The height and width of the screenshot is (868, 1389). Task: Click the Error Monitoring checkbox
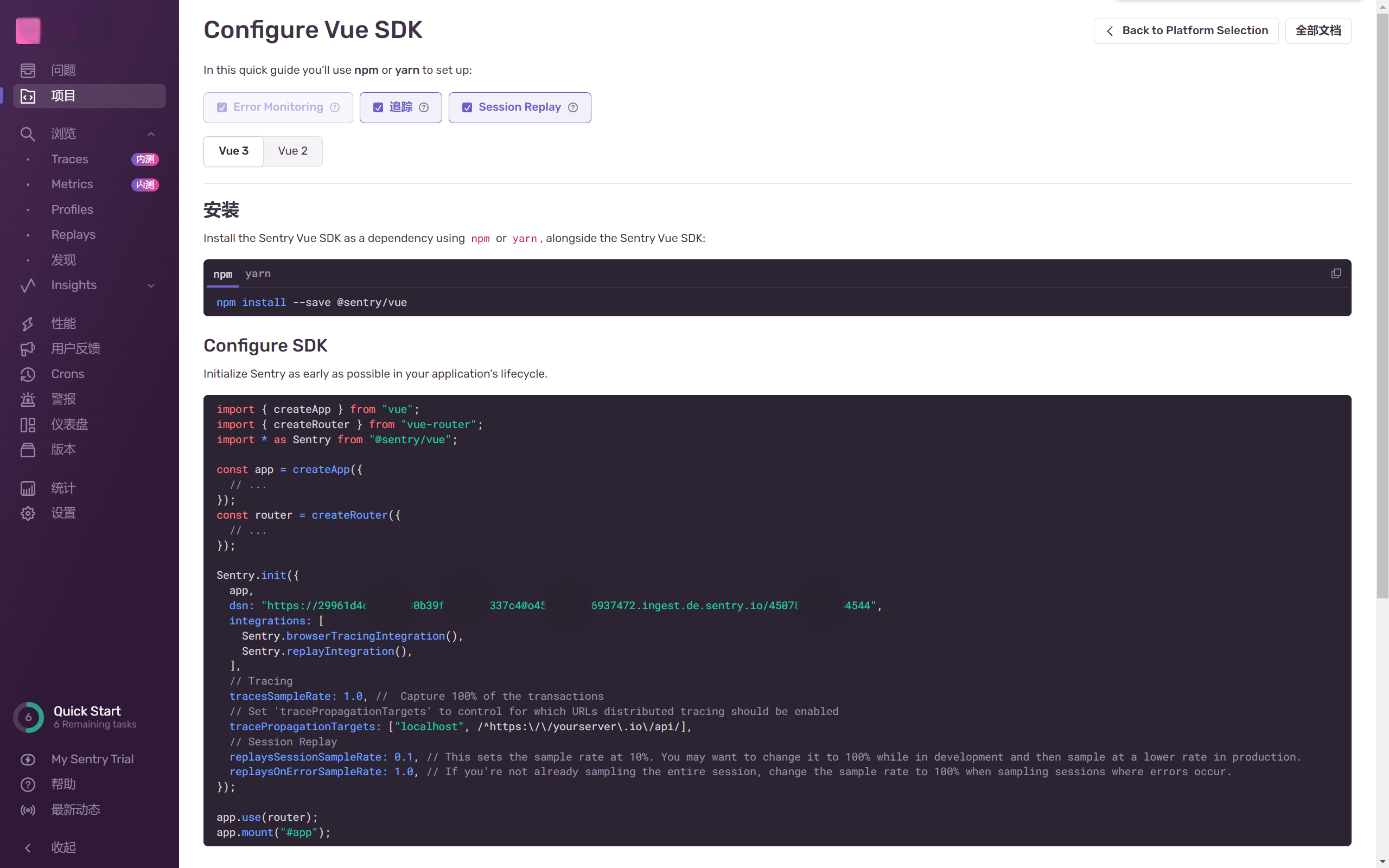222,107
